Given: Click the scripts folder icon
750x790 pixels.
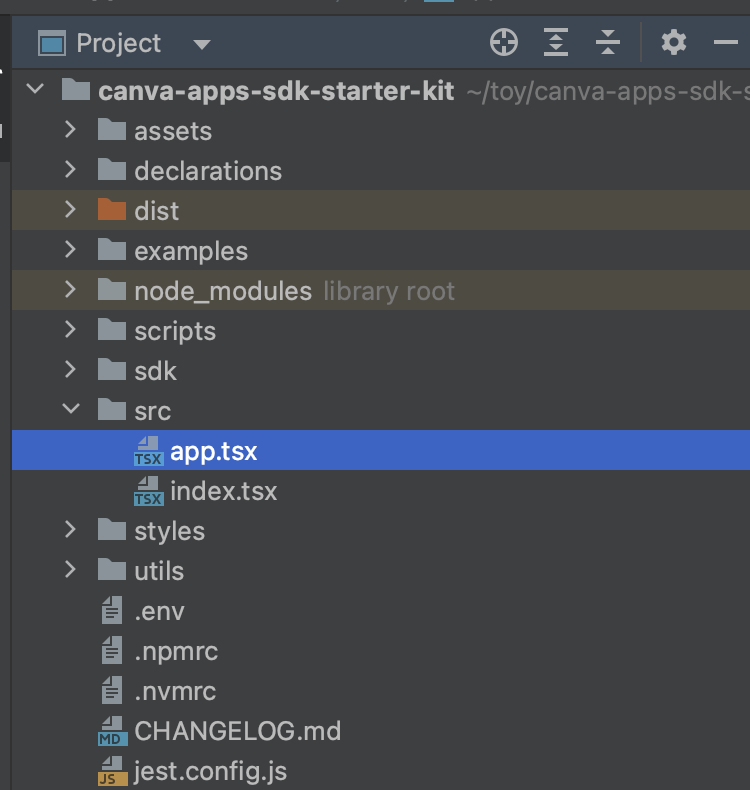Looking at the screenshot, I should (112, 330).
